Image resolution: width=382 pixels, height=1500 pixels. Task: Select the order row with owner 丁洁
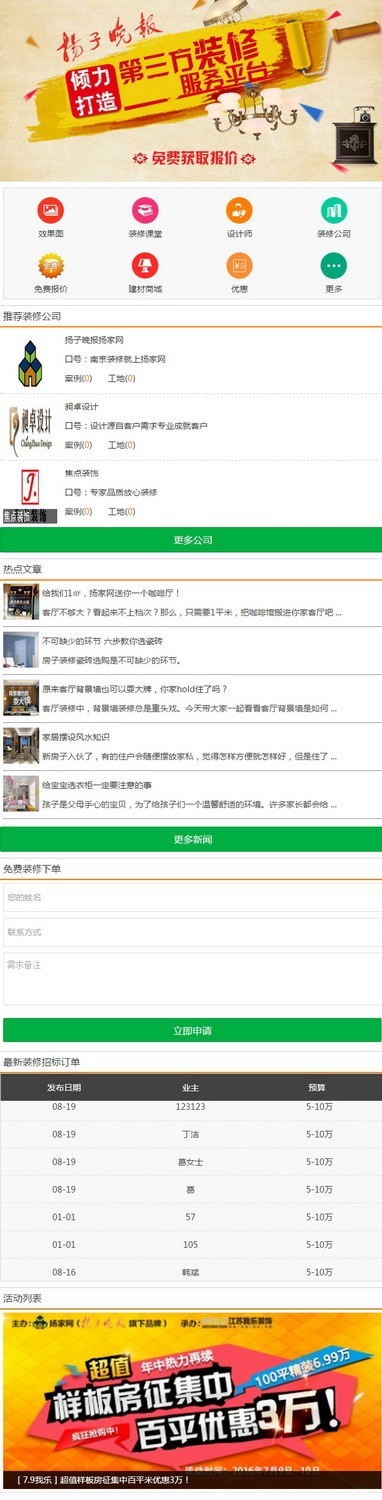(x=191, y=1134)
